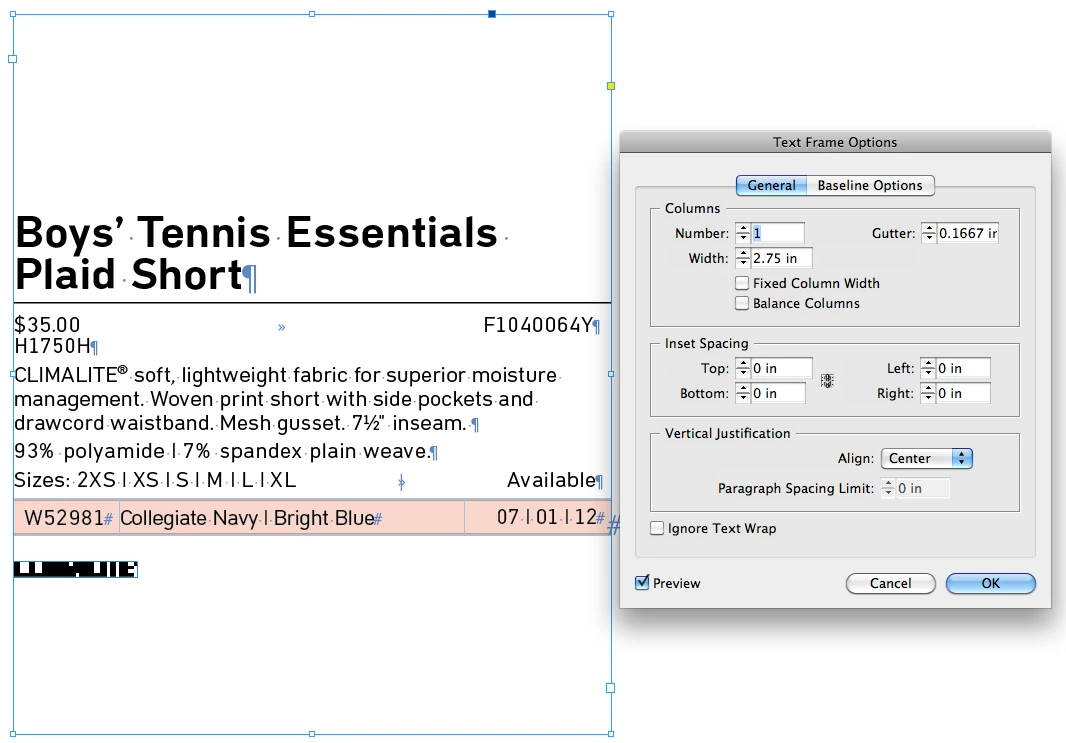Select the solid blue top frame handle
This screenshot has height=743, width=1066.
[492, 14]
